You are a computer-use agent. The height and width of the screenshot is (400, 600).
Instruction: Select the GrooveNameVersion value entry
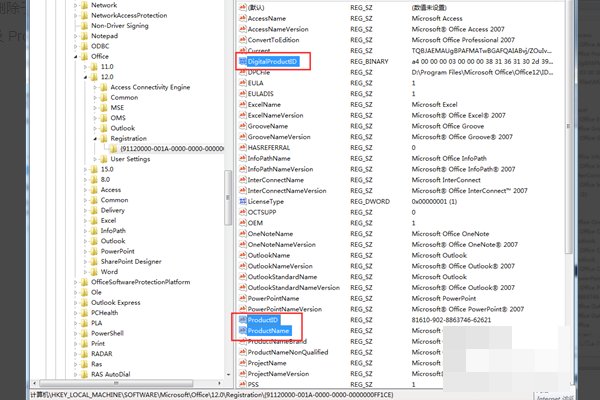point(280,136)
